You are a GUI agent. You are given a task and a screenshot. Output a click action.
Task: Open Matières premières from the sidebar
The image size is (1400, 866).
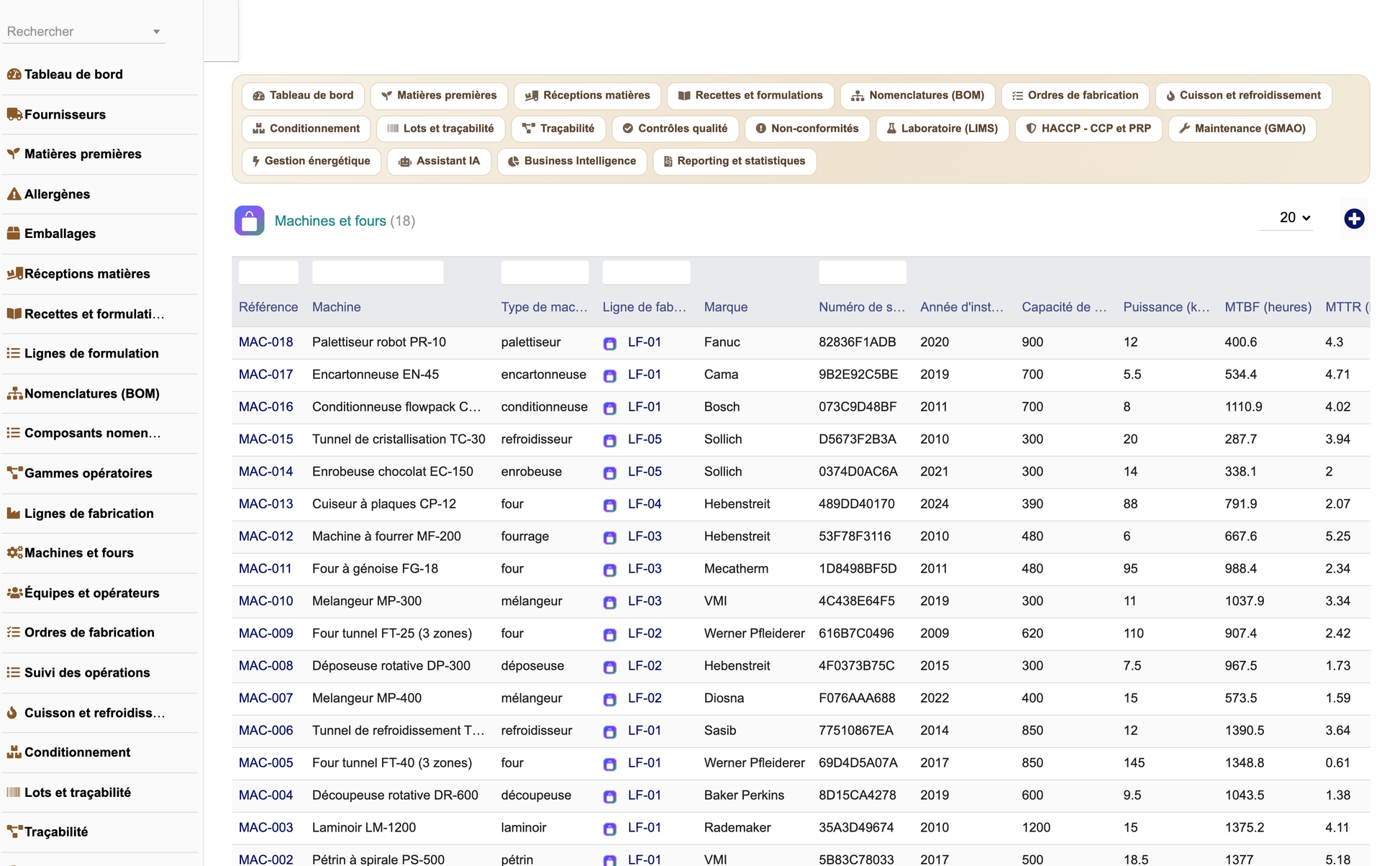click(x=83, y=154)
